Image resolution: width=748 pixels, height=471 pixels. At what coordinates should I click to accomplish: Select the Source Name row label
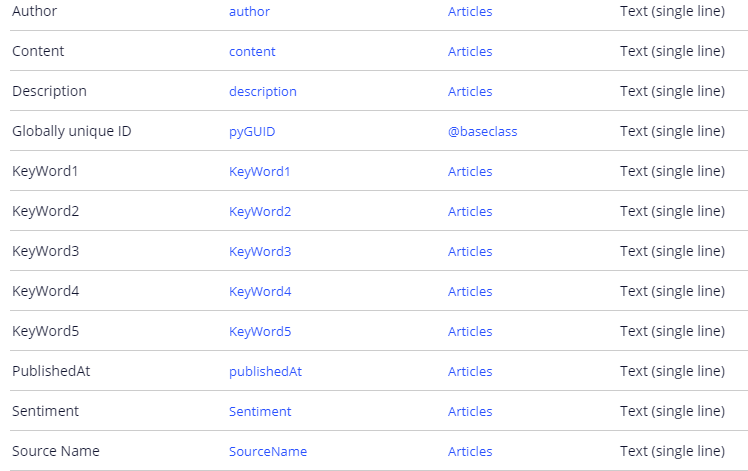tap(56, 451)
